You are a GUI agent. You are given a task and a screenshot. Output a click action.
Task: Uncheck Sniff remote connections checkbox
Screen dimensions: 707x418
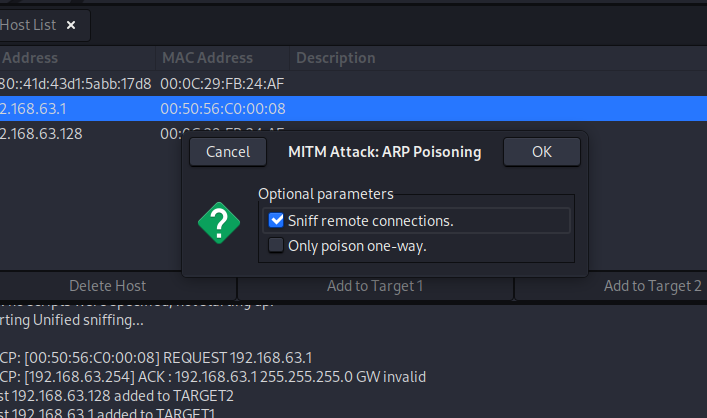(x=276, y=220)
